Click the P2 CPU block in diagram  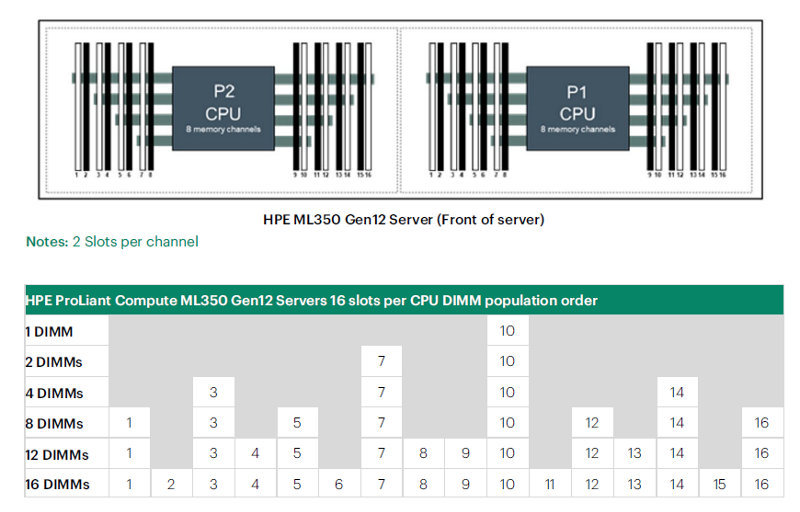[x=223, y=108]
